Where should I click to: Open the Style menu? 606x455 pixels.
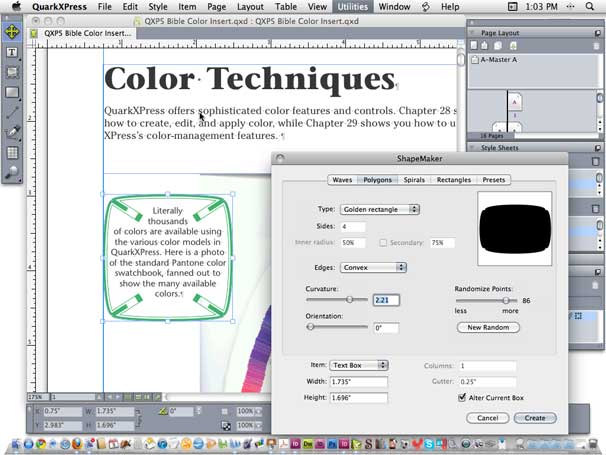(158, 7)
